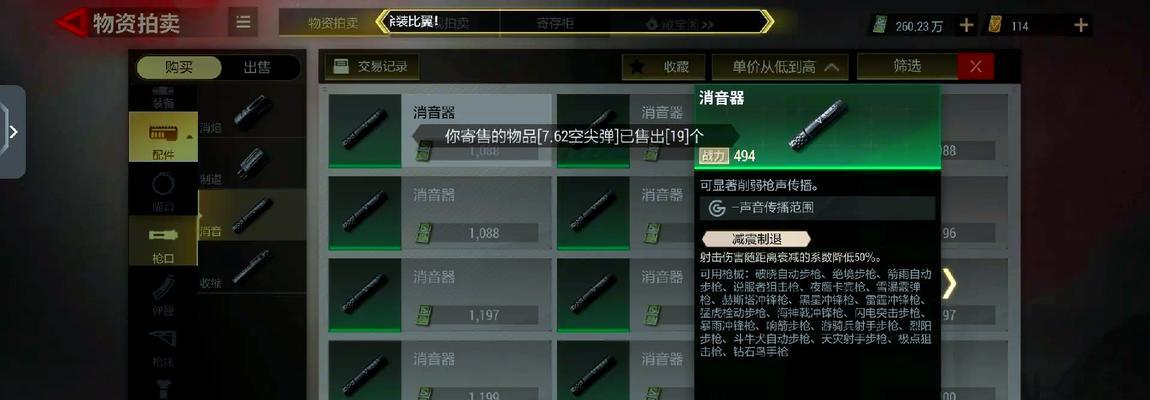Screen dimensions: 1150x400
Task: Switch to the 出售 sell mode
Action: (x=257, y=68)
